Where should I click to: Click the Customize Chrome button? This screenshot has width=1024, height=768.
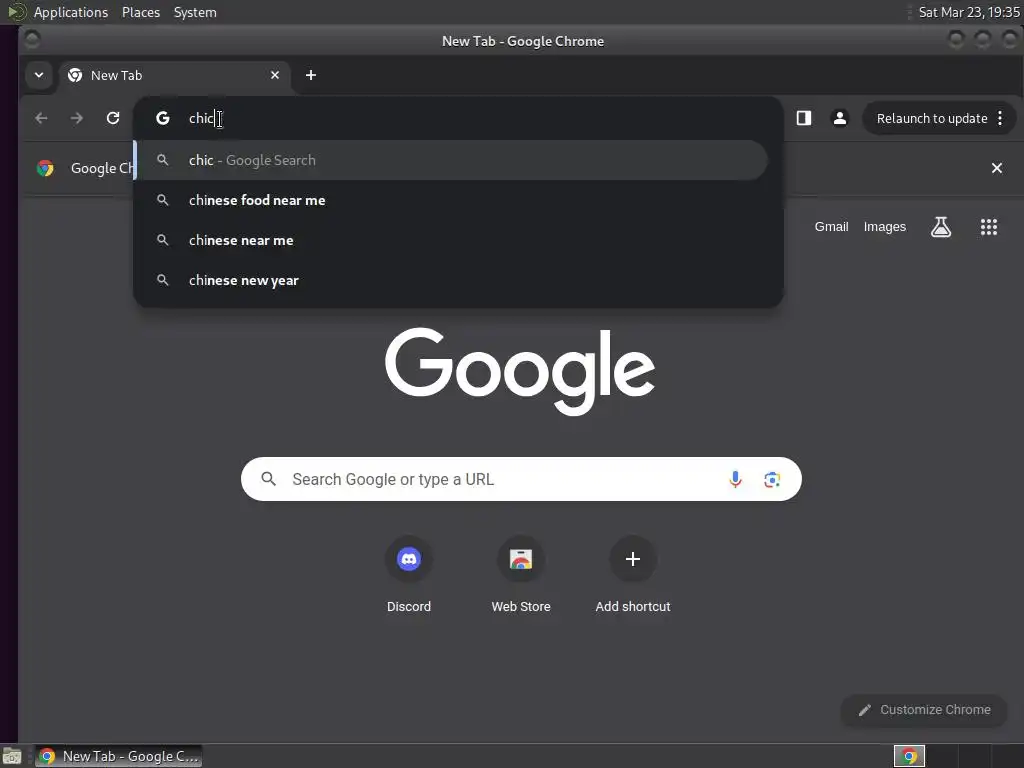pos(924,710)
